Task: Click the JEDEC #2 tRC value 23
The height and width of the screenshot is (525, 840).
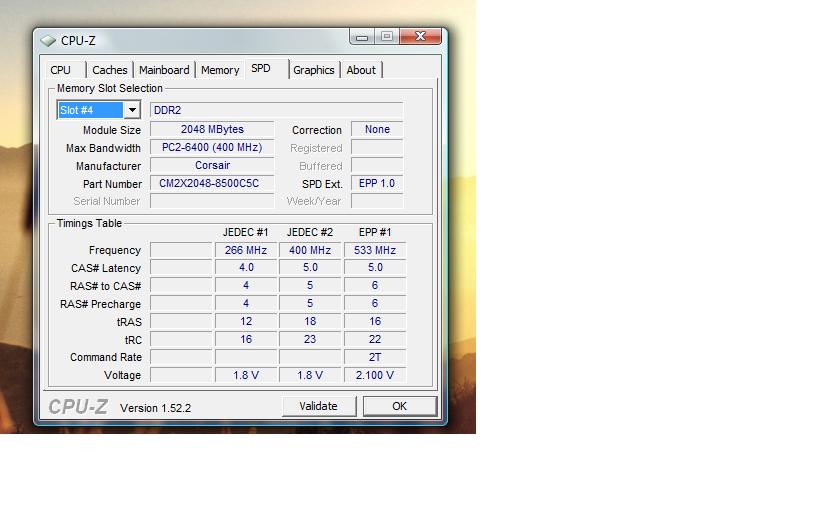Action: tap(310, 339)
